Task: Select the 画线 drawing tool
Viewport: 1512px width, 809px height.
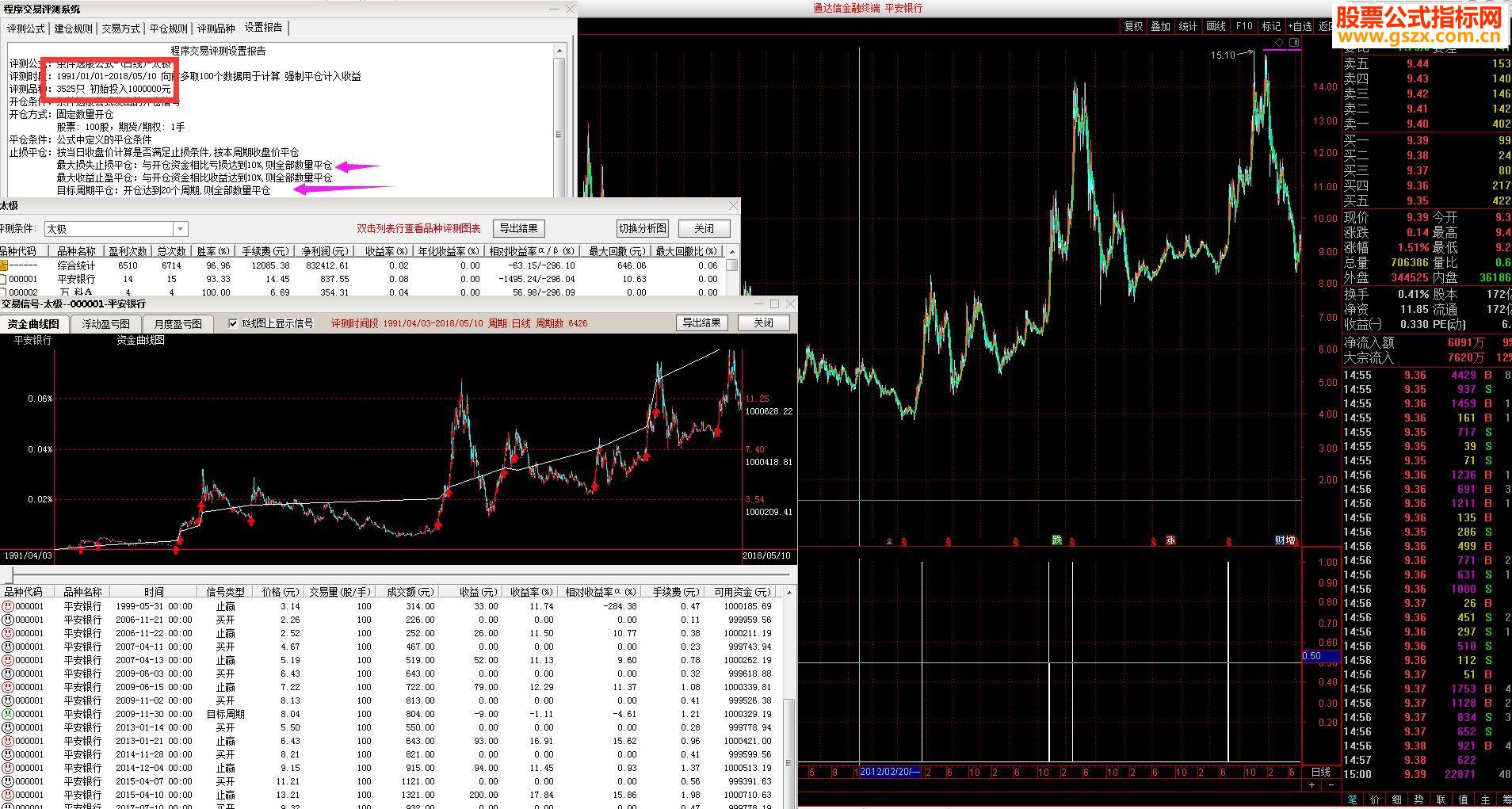Action: 1216,26
